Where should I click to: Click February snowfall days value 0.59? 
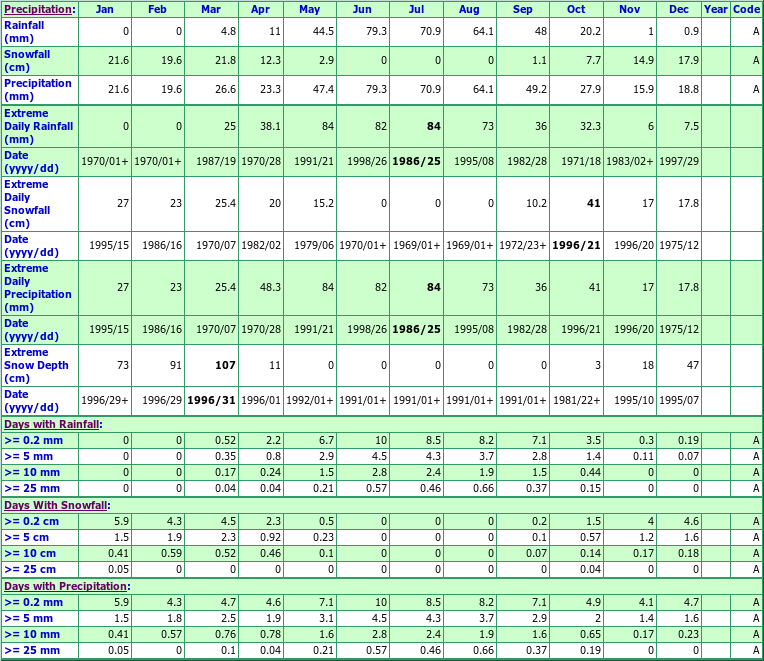172,553
